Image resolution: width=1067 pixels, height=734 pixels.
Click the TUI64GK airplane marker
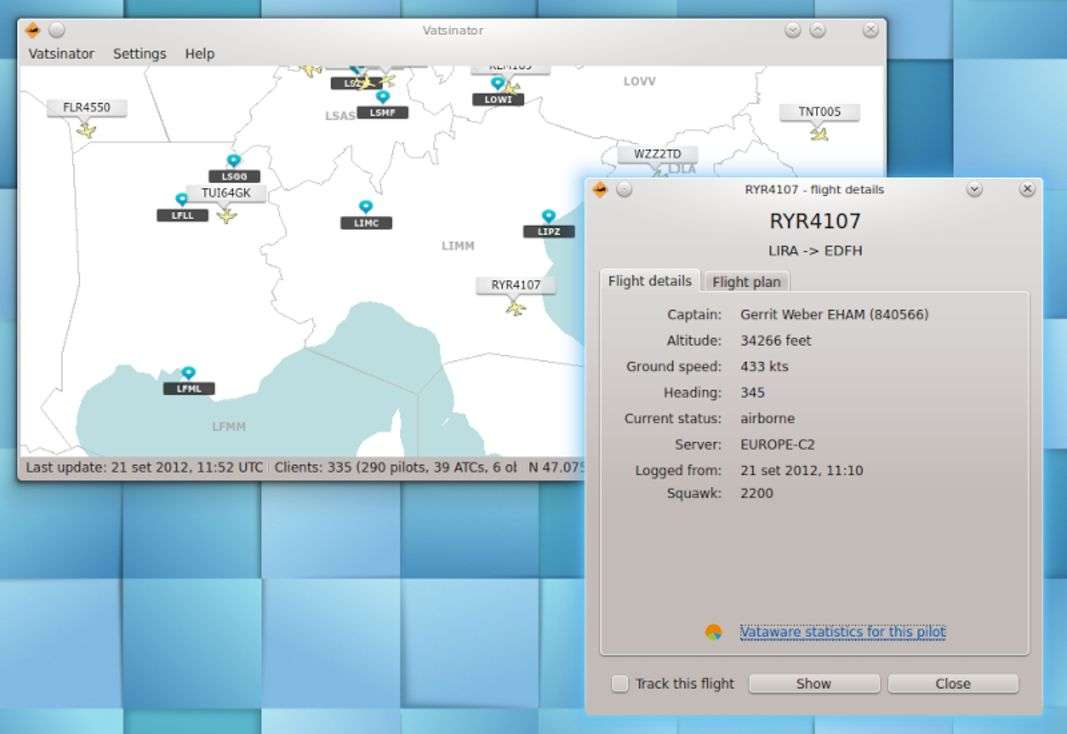pyautogui.click(x=227, y=215)
